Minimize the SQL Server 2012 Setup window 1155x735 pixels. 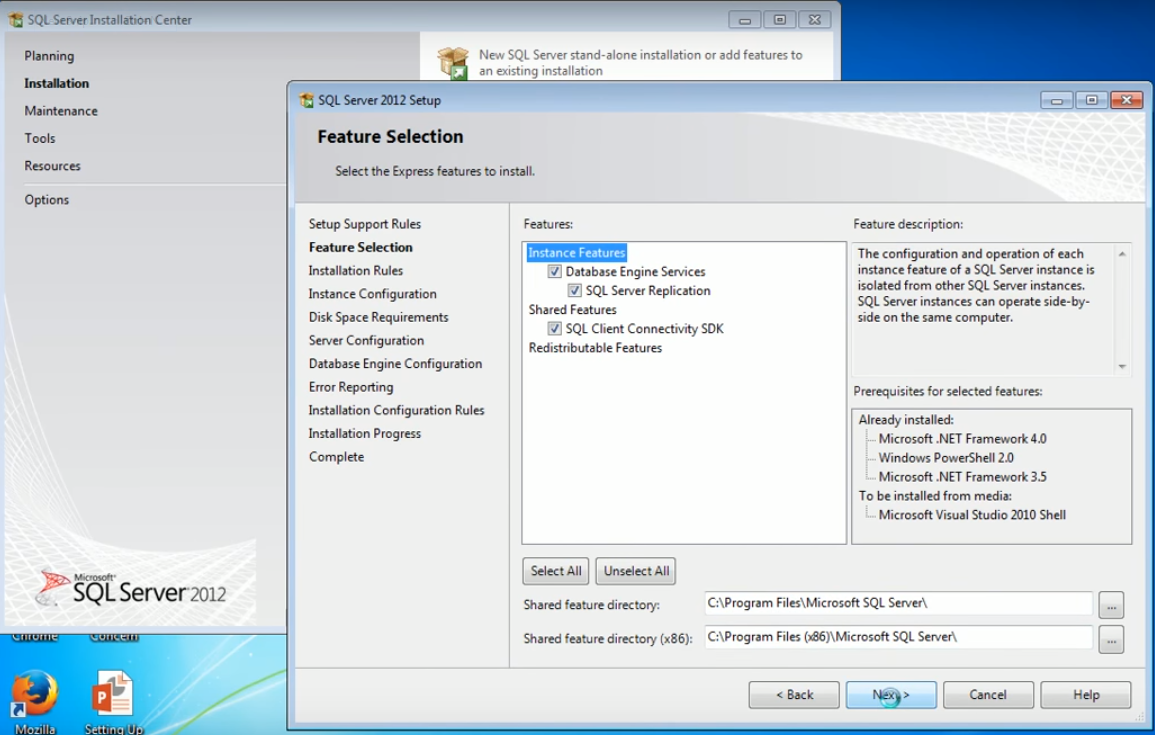tap(1057, 100)
